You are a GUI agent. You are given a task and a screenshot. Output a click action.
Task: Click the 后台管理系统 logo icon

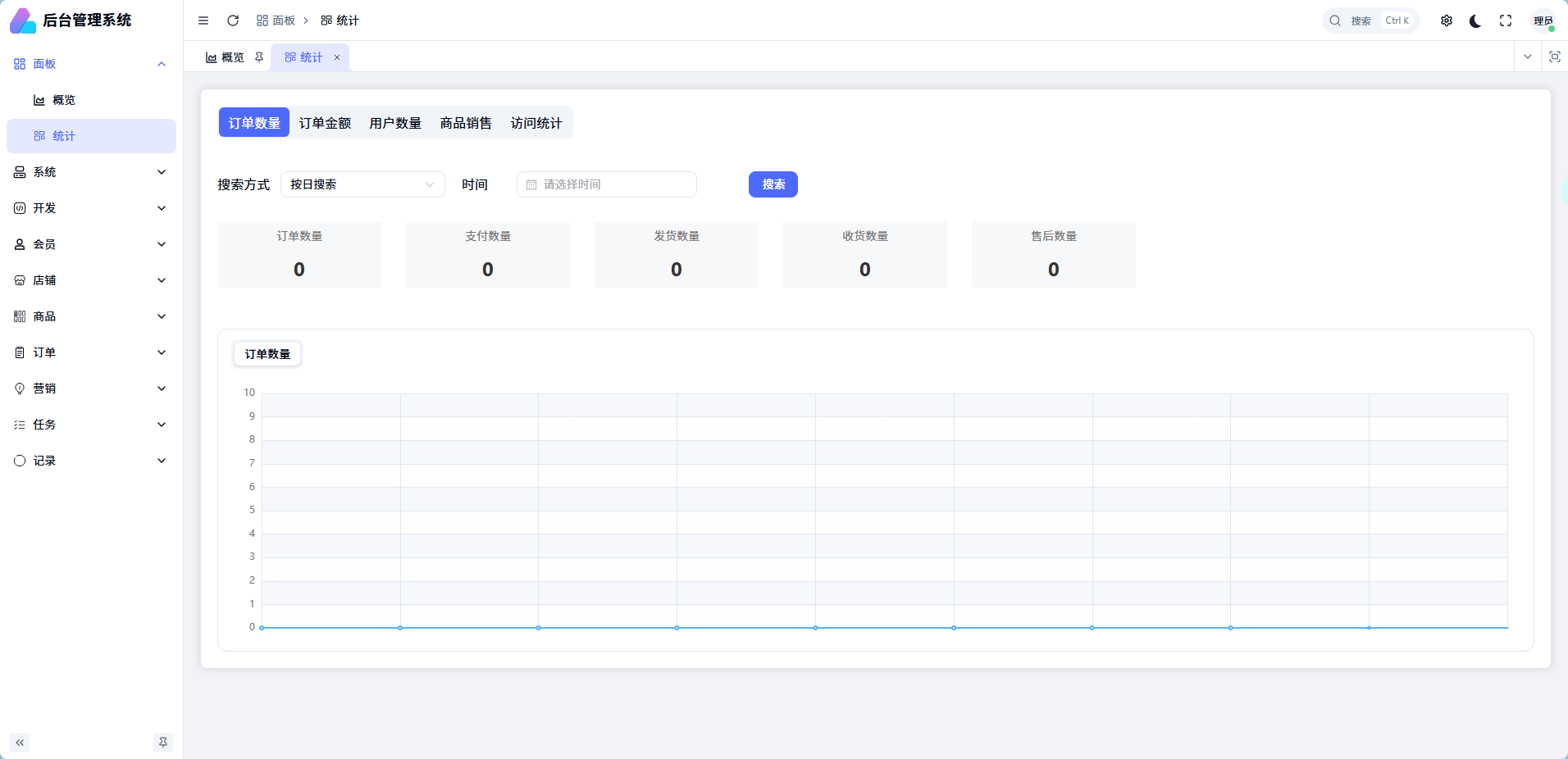point(23,20)
